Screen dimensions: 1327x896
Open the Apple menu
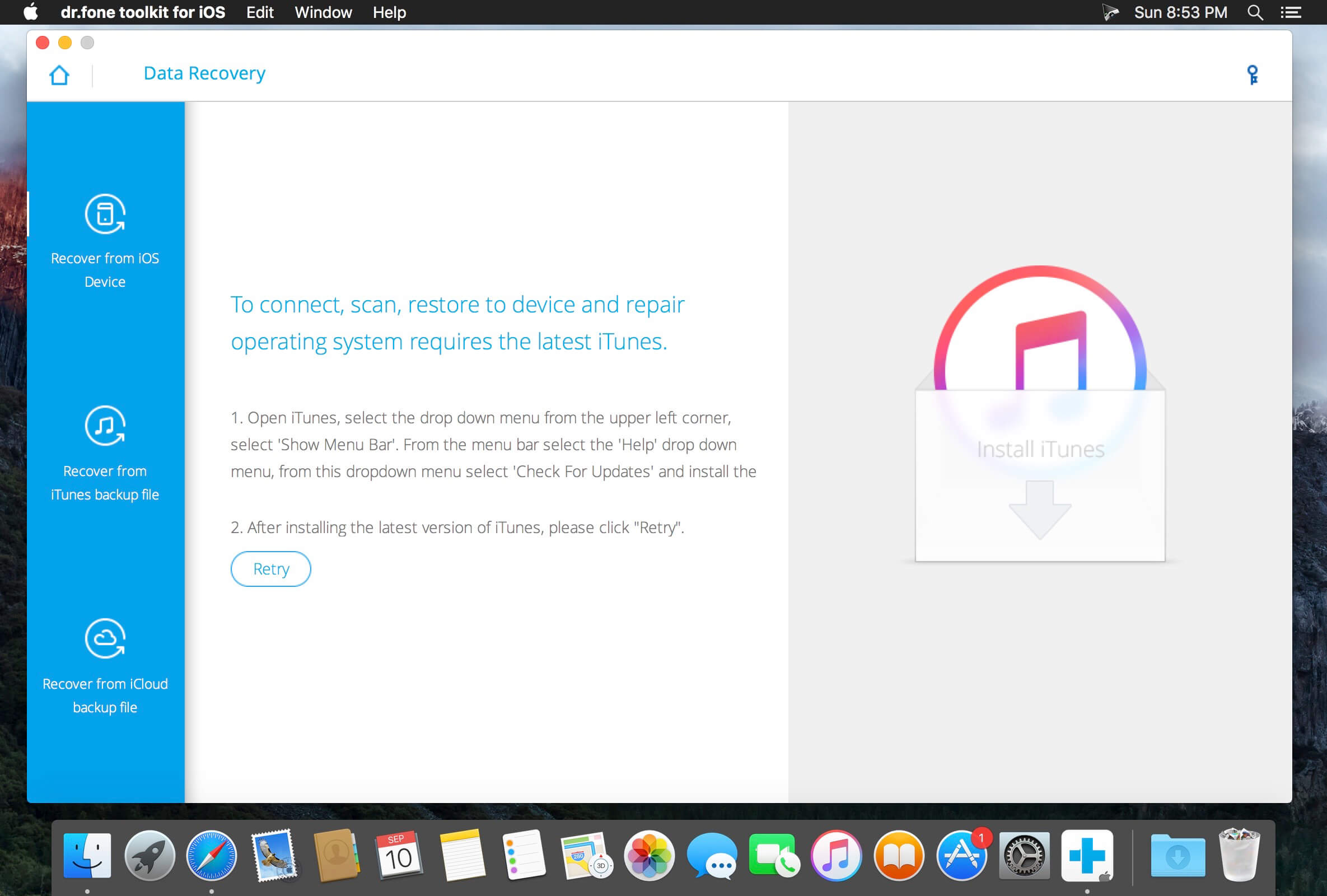[31, 12]
